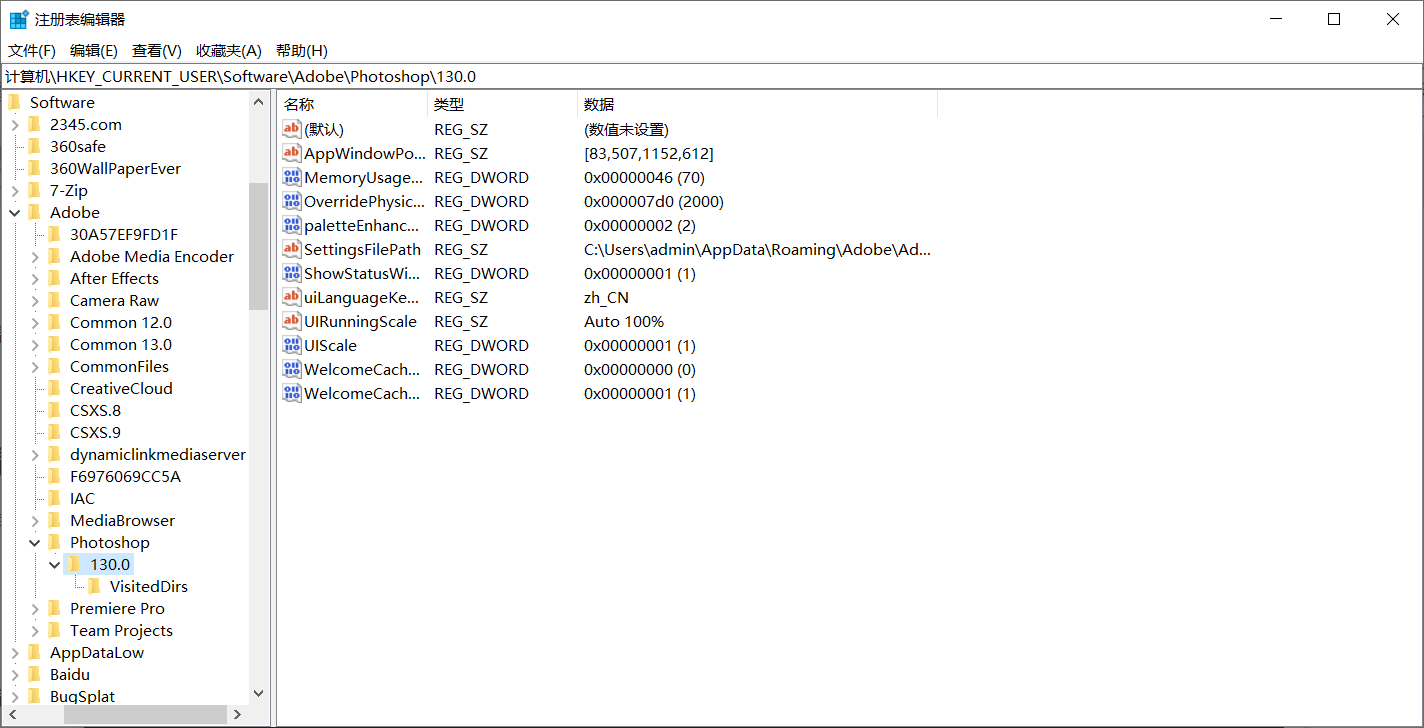Viewport: 1424px width, 728px height.
Task: Sort by the 类型 column header
Action: [x=502, y=104]
